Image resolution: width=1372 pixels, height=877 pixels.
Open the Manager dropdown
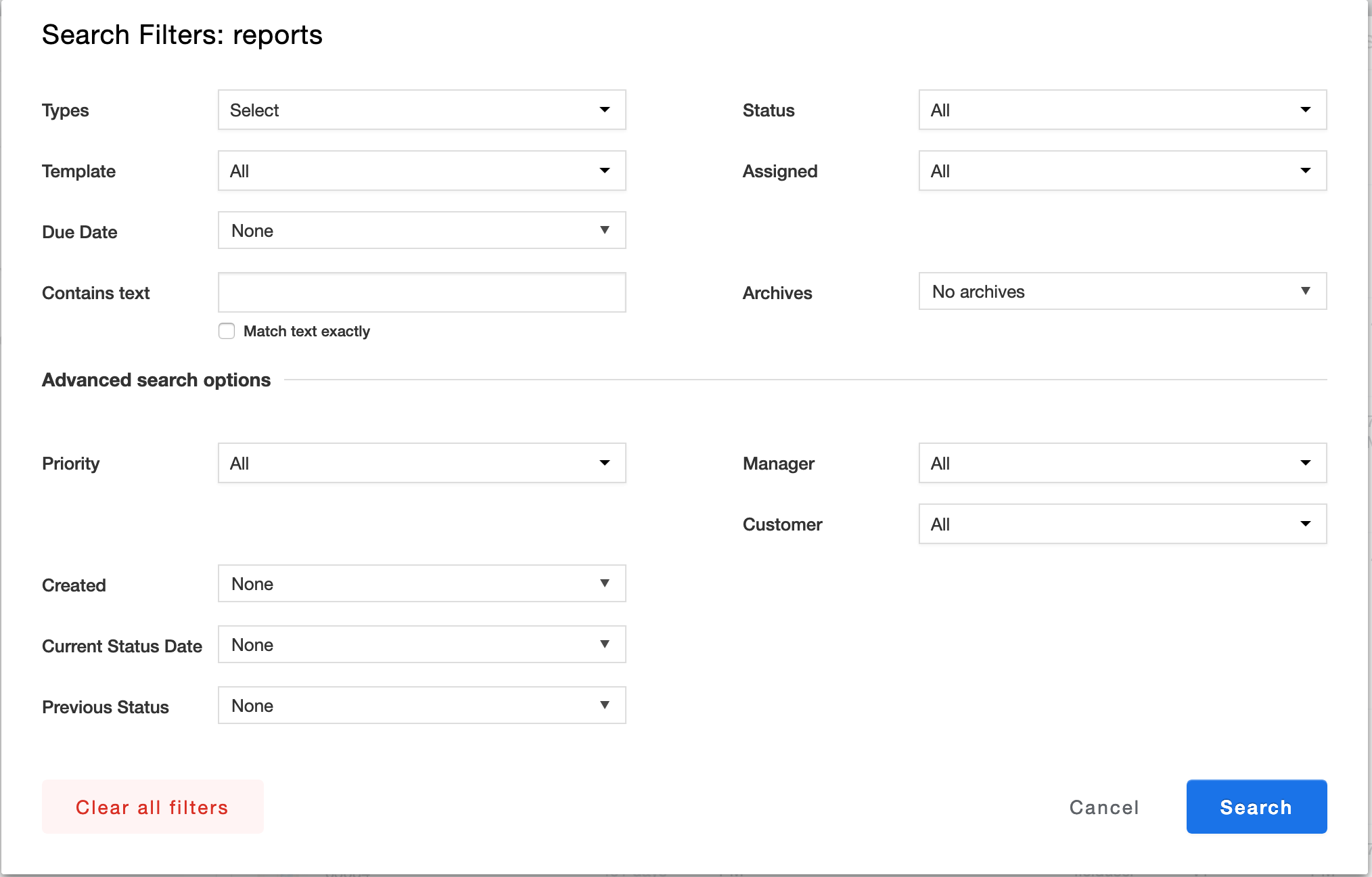coord(1122,463)
